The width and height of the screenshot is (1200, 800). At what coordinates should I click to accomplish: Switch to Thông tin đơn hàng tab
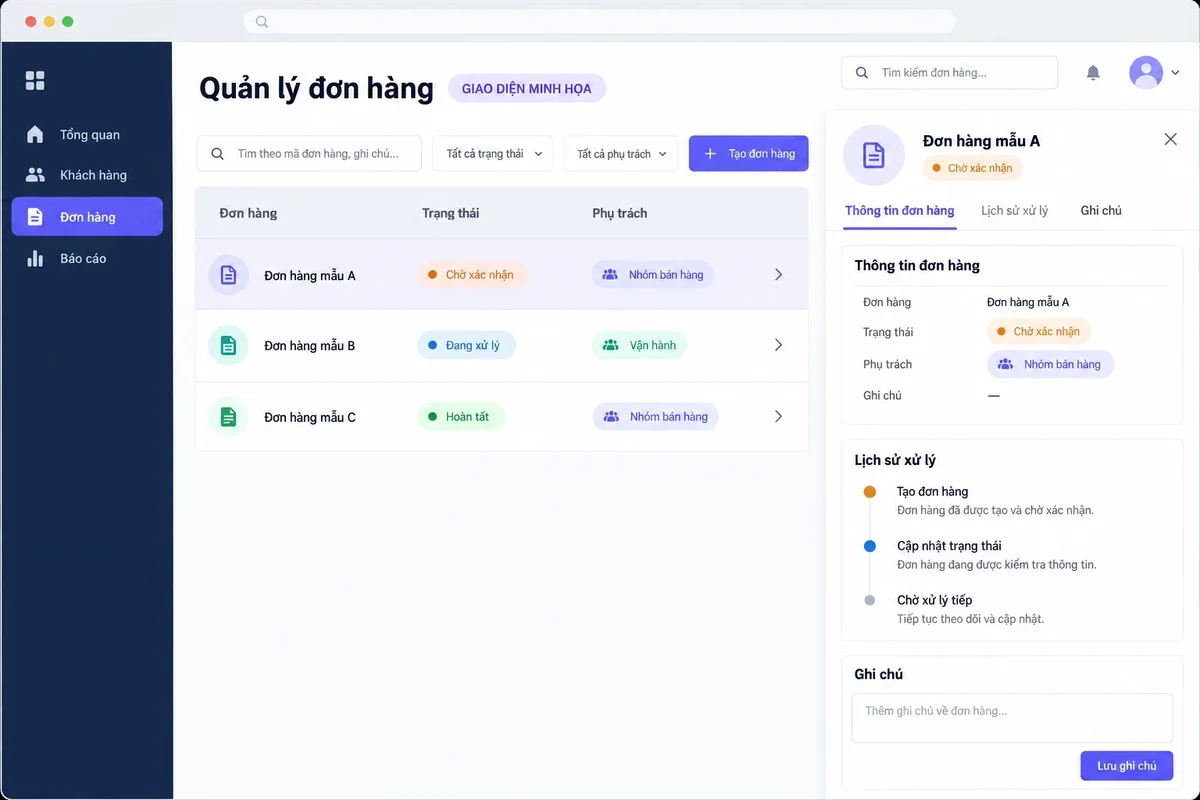(899, 211)
